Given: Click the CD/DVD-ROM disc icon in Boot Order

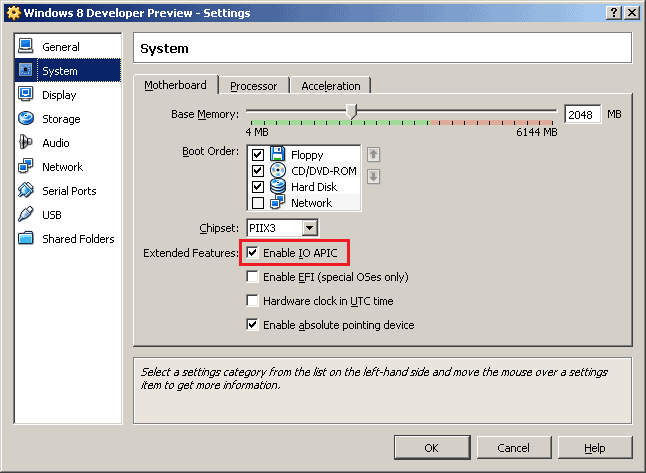Looking at the screenshot, I should pos(278,170).
